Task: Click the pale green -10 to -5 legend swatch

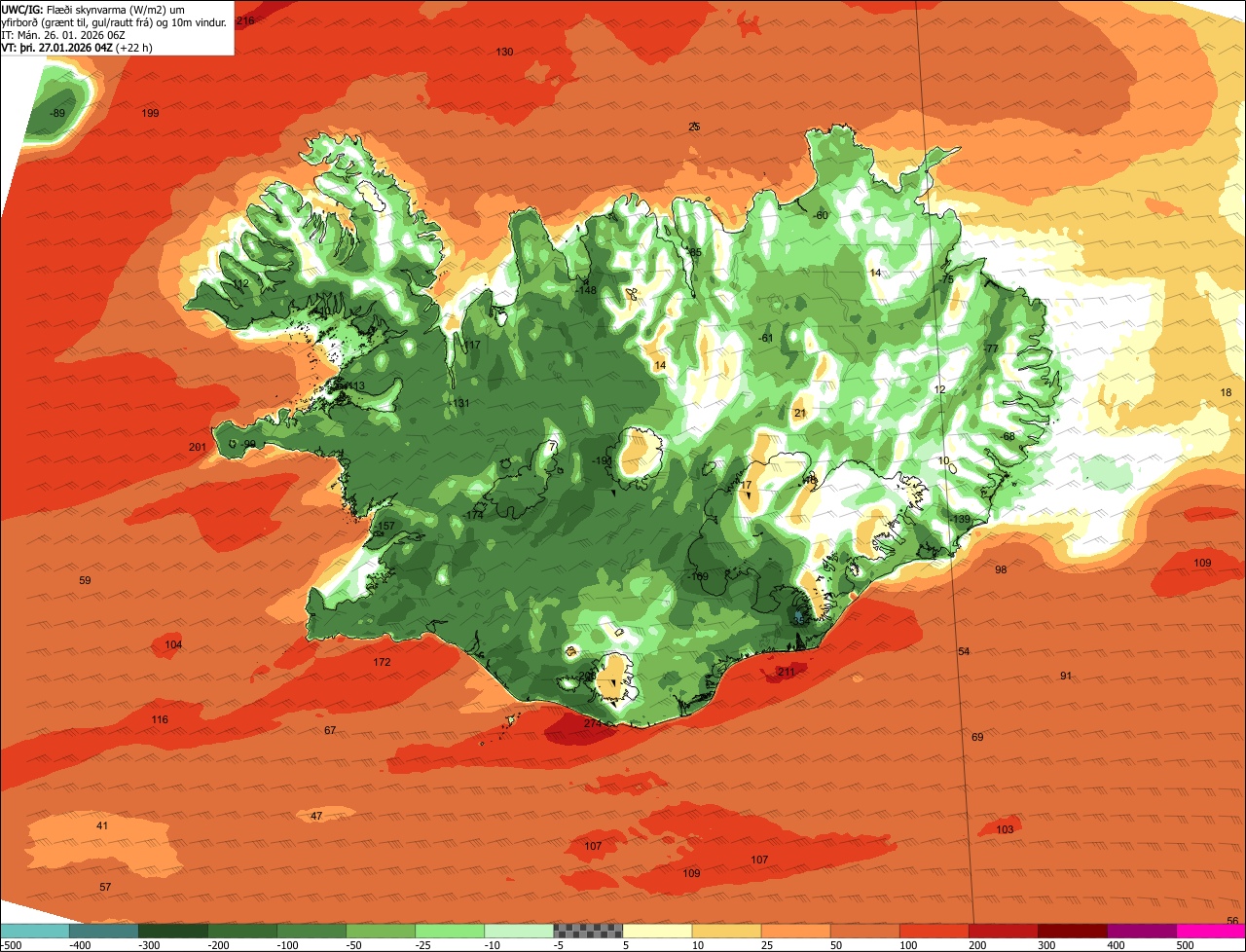Action: [518, 931]
